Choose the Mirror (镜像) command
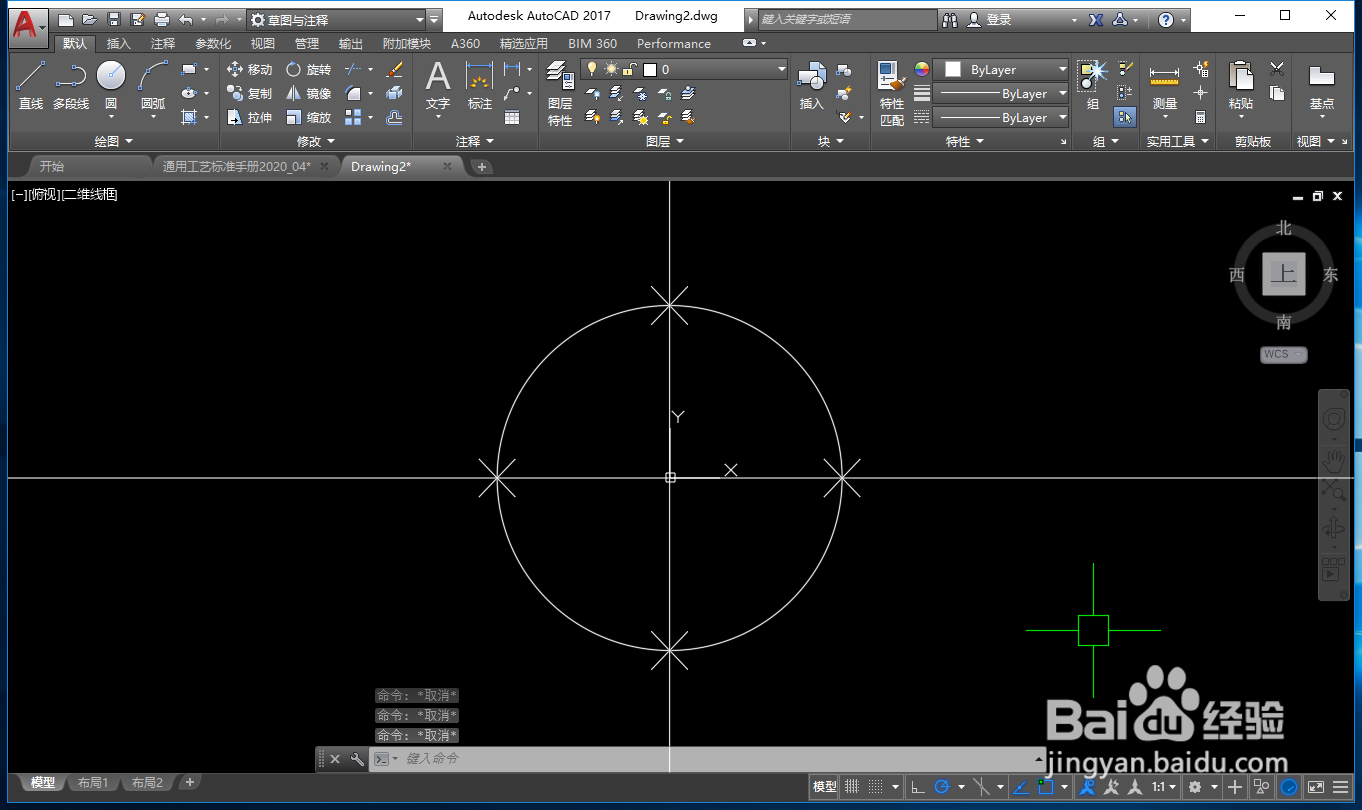Screen dimensions: 1362x810 [308, 93]
